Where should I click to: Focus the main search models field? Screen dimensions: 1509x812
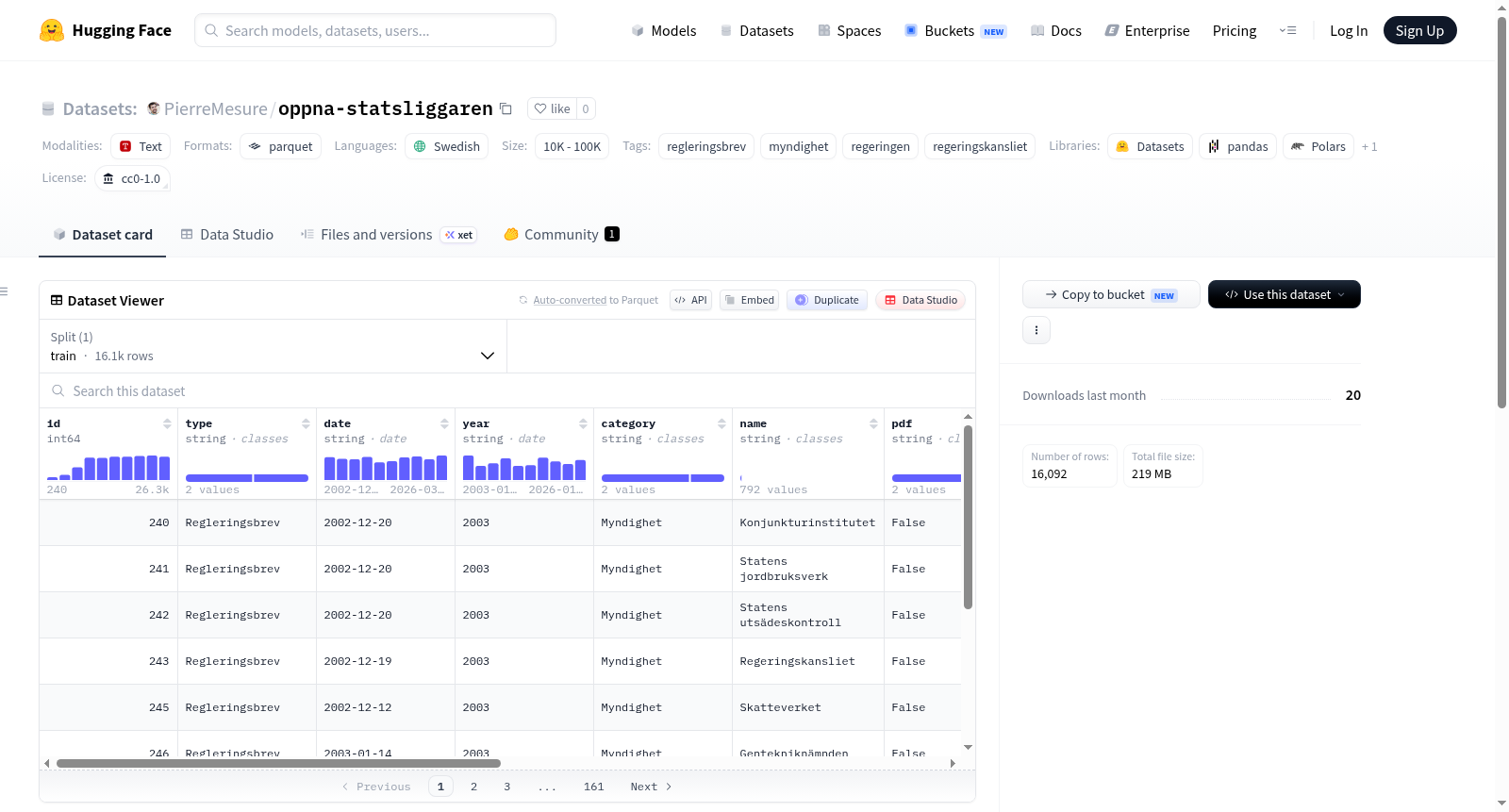[x=375, y=30]
